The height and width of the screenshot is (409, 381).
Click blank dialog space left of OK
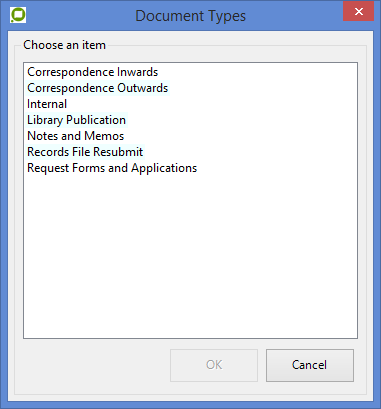(x=93, y=365)
